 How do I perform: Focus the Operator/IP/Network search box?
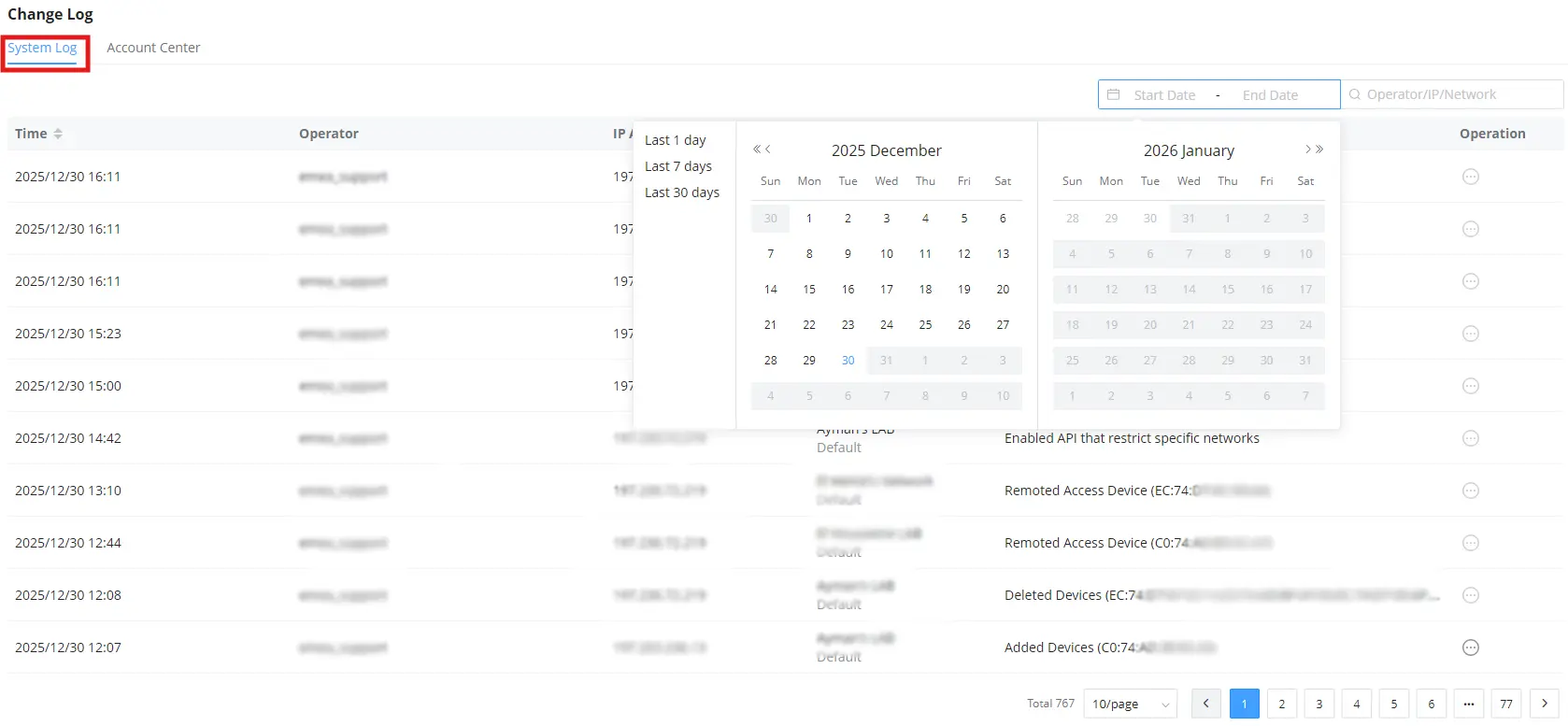[1453, 94]
